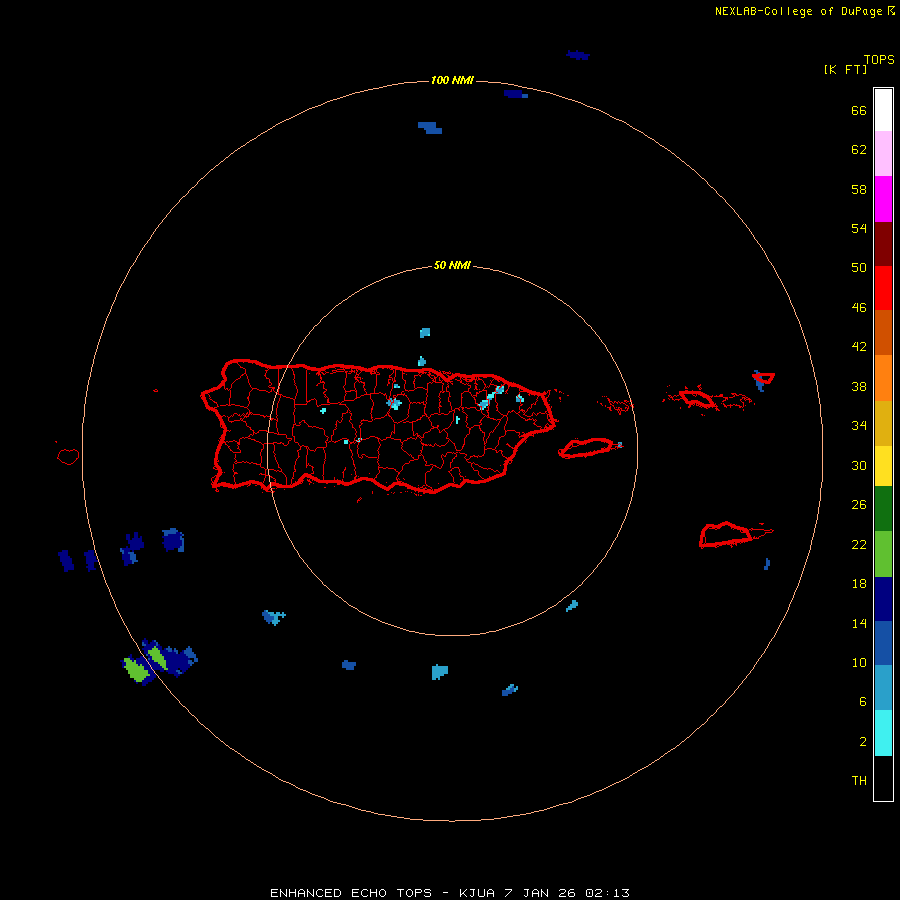Click the 6 legend value
Viewport: 900px width, 900px height.
tap(863, 702)
